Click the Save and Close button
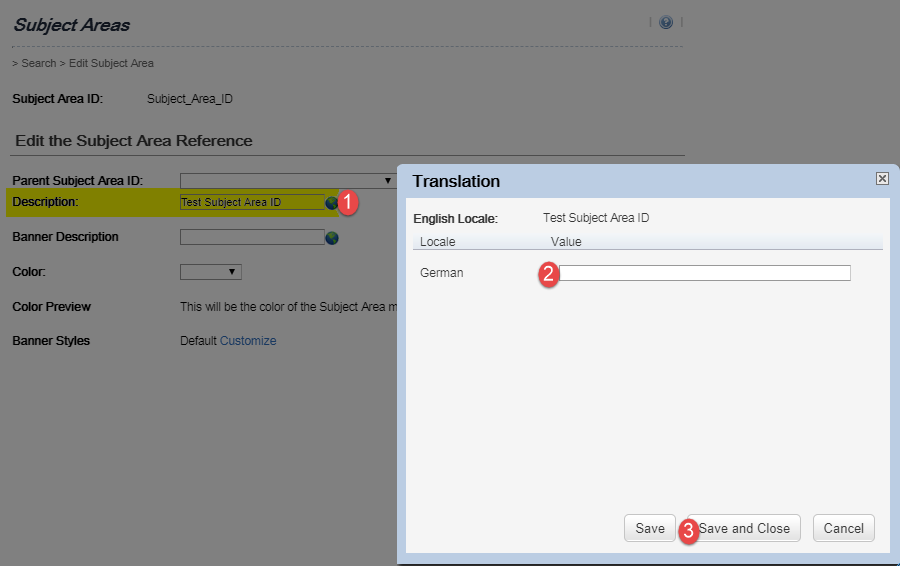 coord(744,528)
